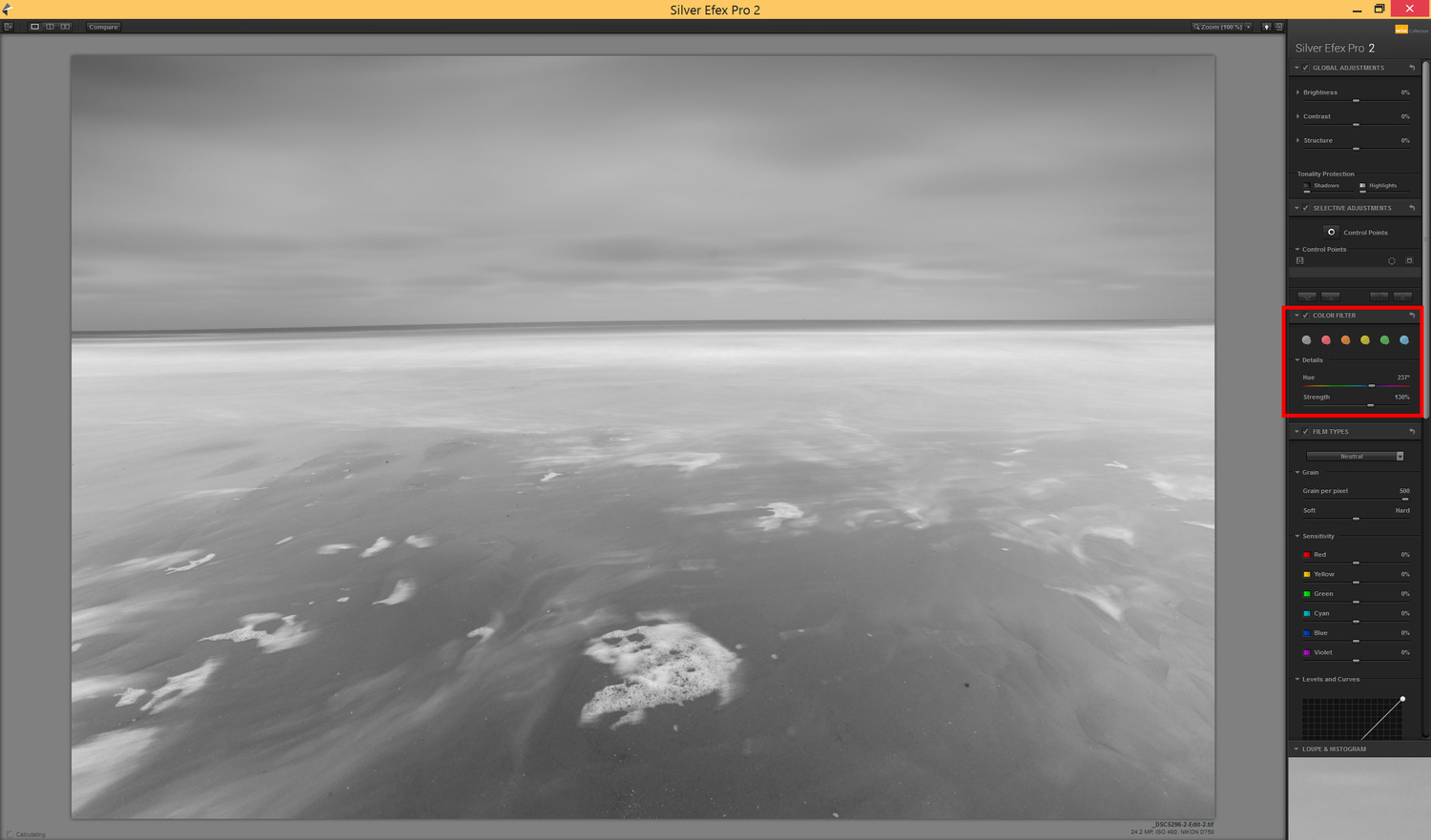Collapse the color filter Details group

pos(1297,360)
